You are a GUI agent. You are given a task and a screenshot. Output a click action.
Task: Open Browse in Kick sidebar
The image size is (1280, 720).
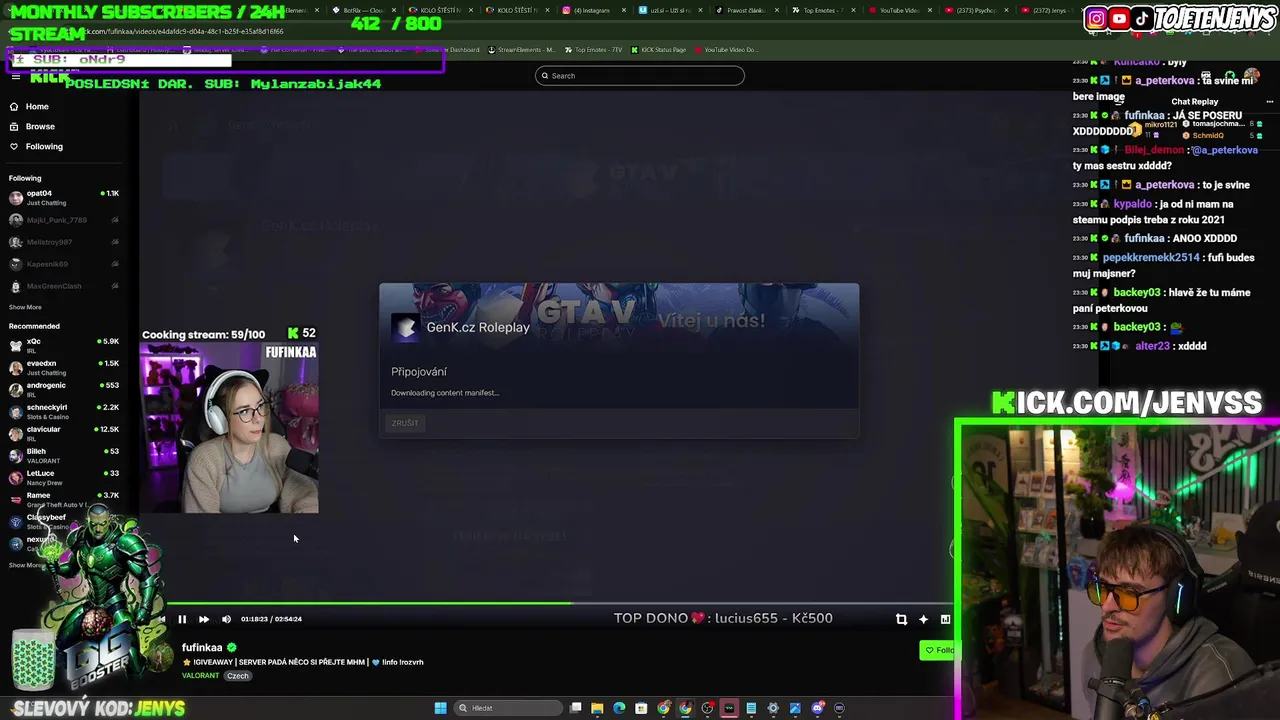tap(40, 127)
